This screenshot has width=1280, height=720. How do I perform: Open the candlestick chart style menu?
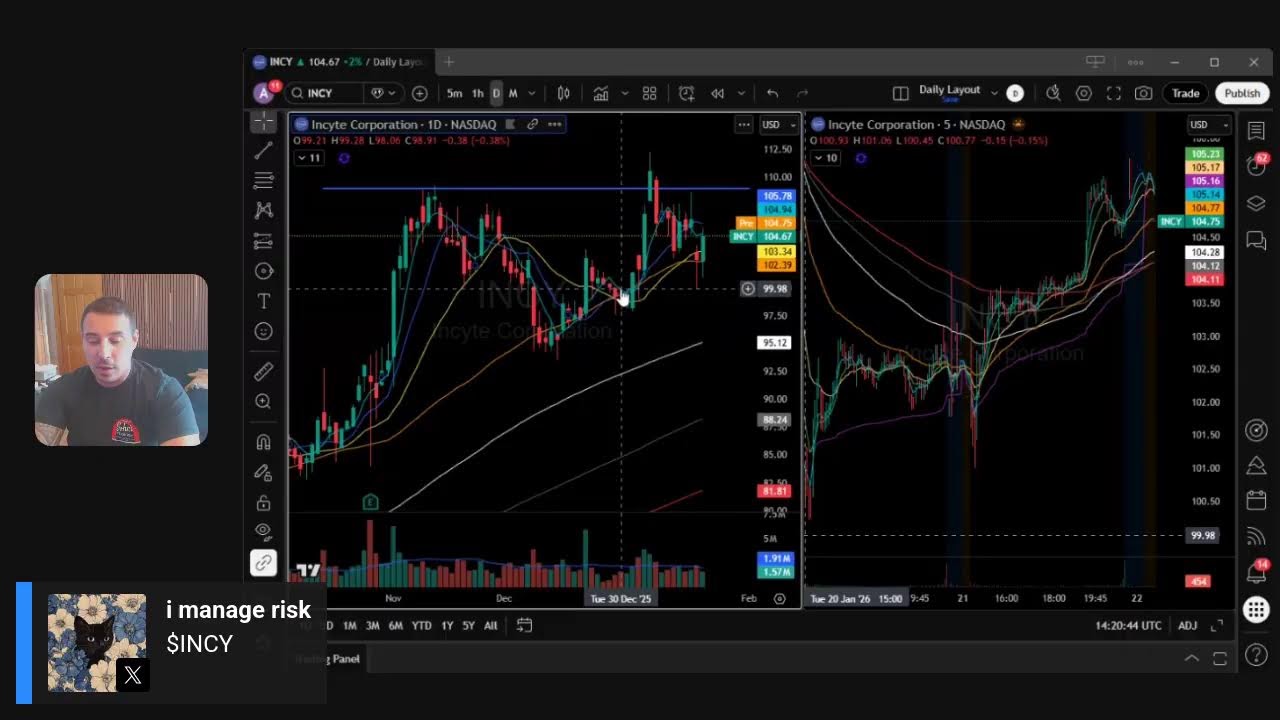[x=563, y=93]
